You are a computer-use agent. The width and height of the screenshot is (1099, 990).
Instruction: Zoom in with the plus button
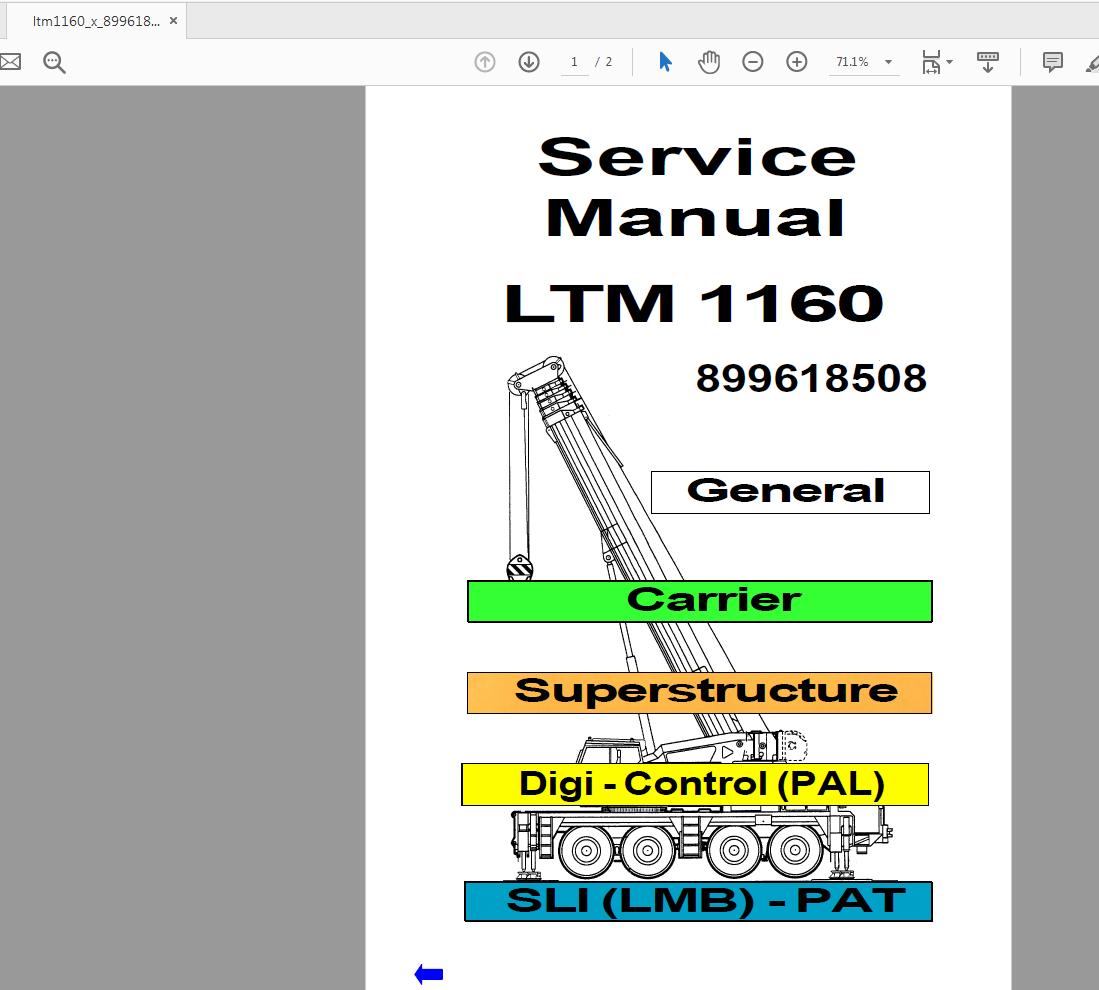pyautogui.click(x=796, y=62)
